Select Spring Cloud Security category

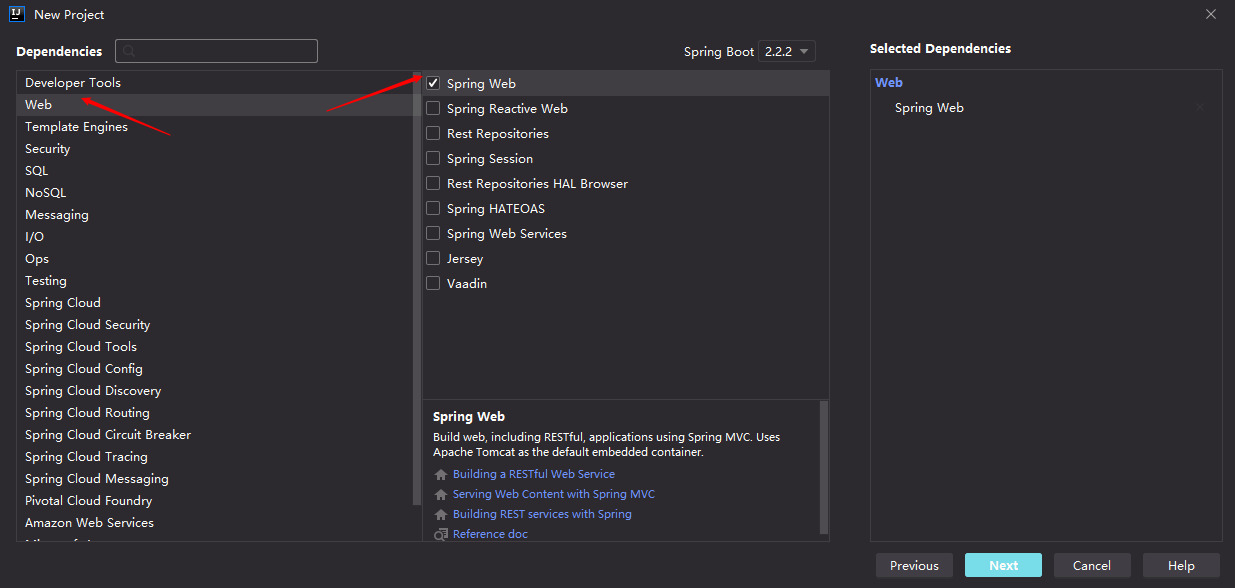pyautogui.click(x=215, y=325)
